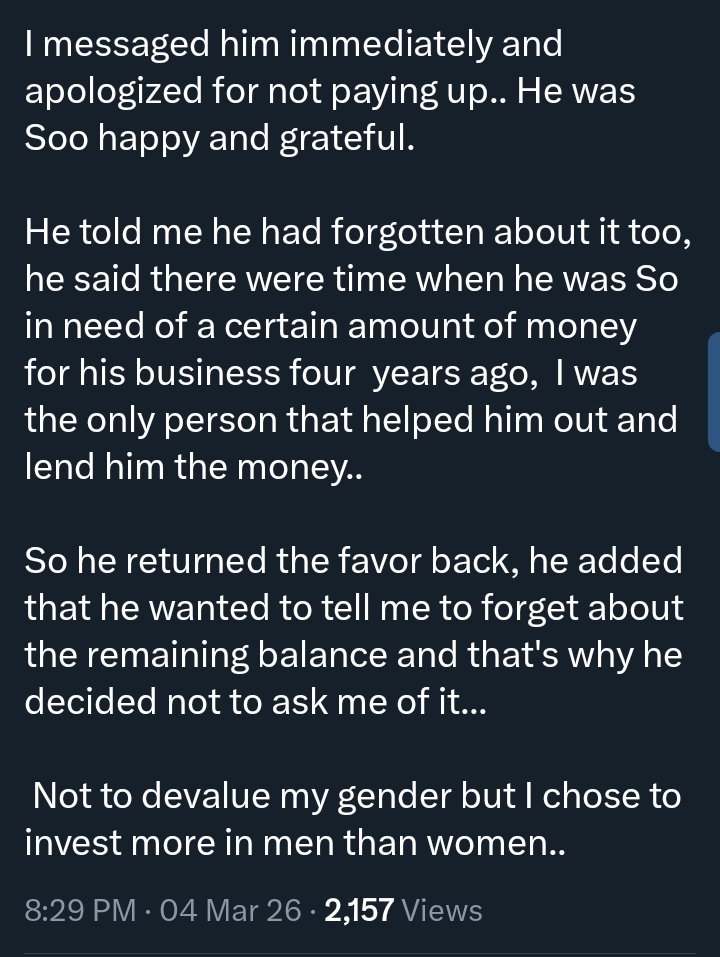
Task: Click the paragraph starting "He told me"
Action: tap(350, 350)
